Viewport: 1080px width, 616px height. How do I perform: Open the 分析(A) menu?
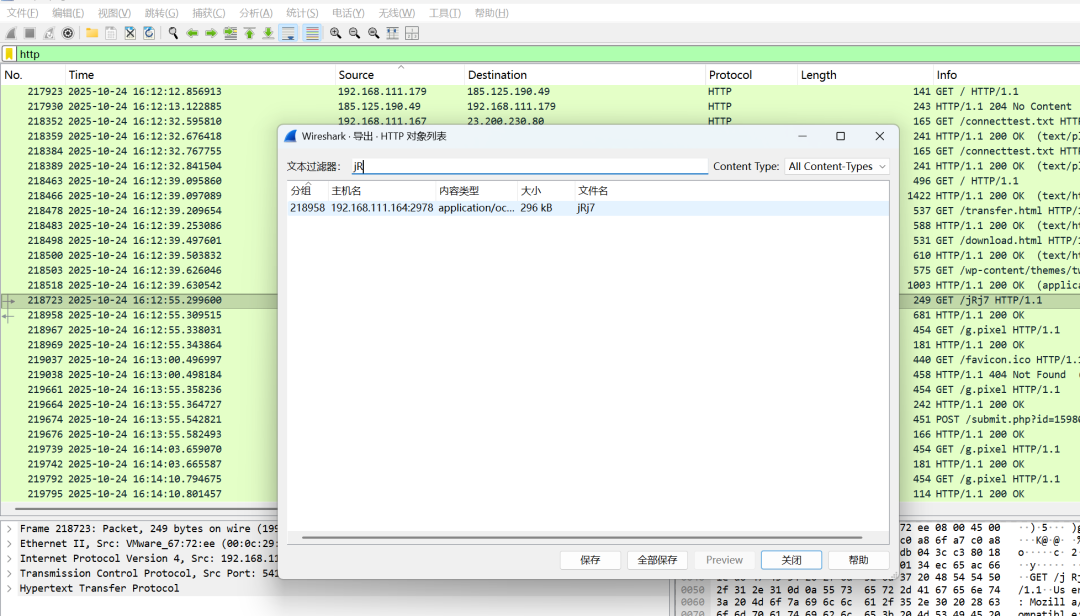click(256, 13)
